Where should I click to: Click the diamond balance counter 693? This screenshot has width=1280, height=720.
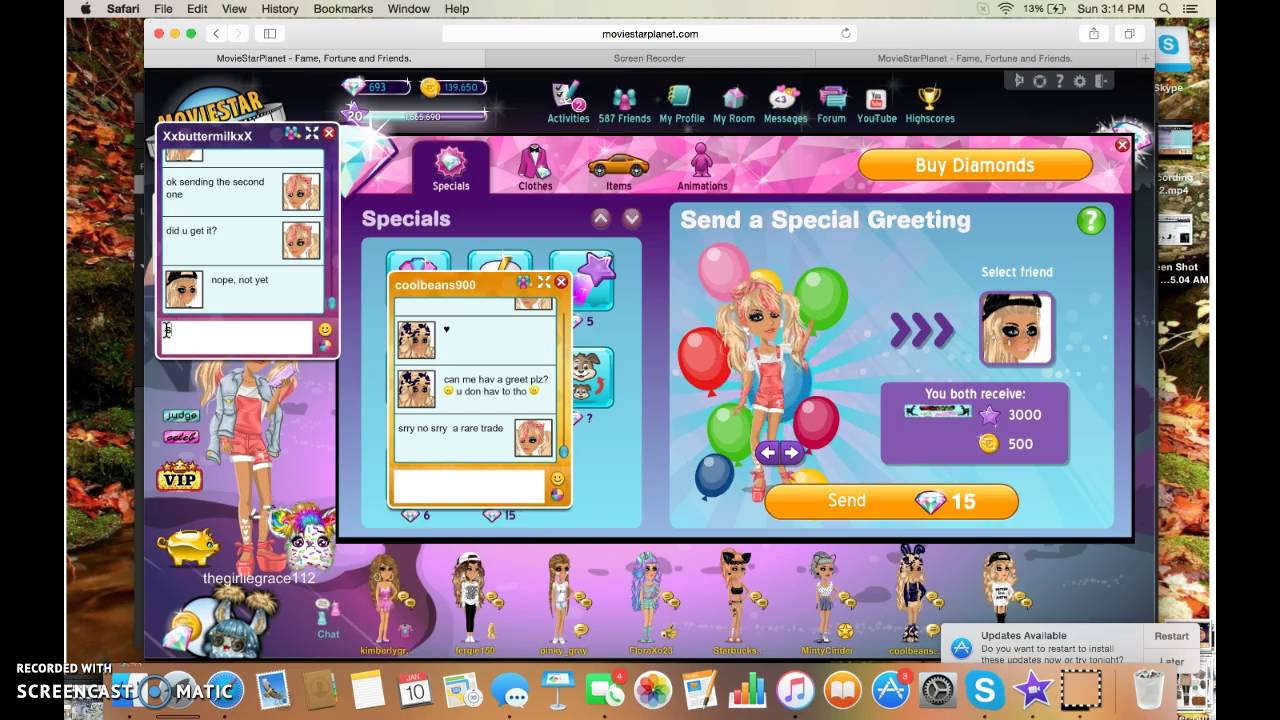[x=375, y=87]
